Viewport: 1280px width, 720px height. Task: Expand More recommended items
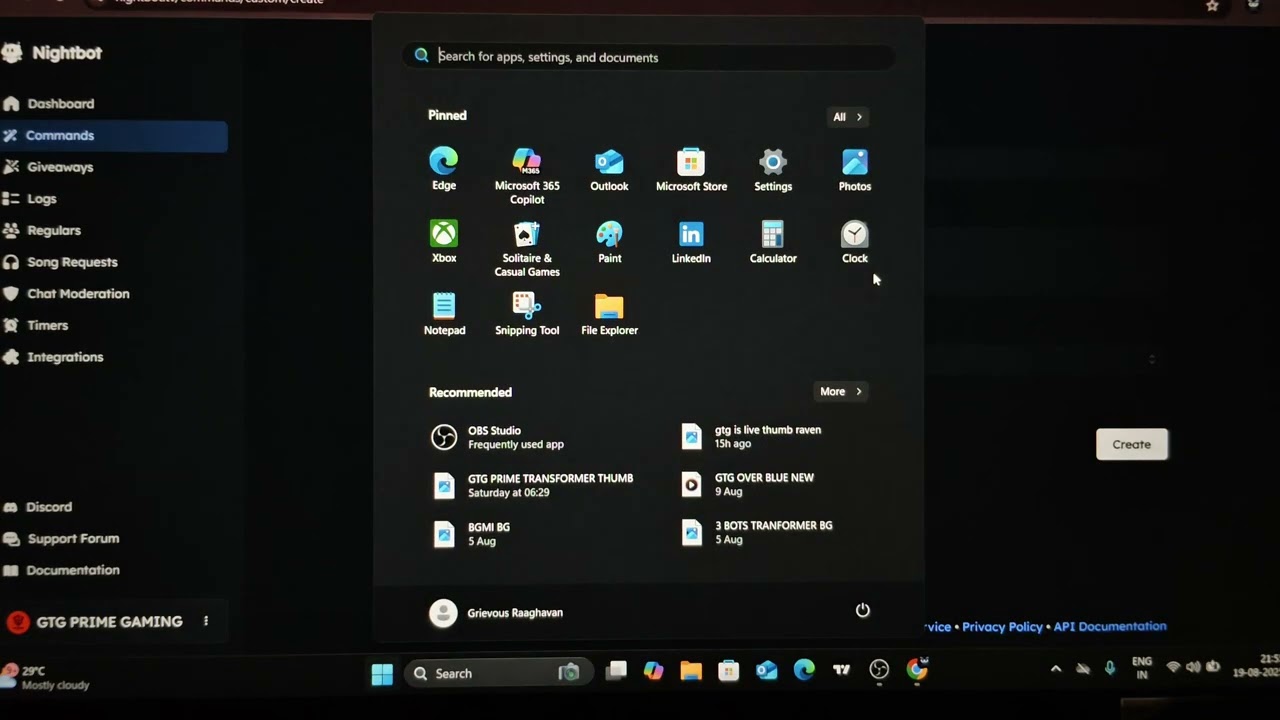[x=840, y=392]
